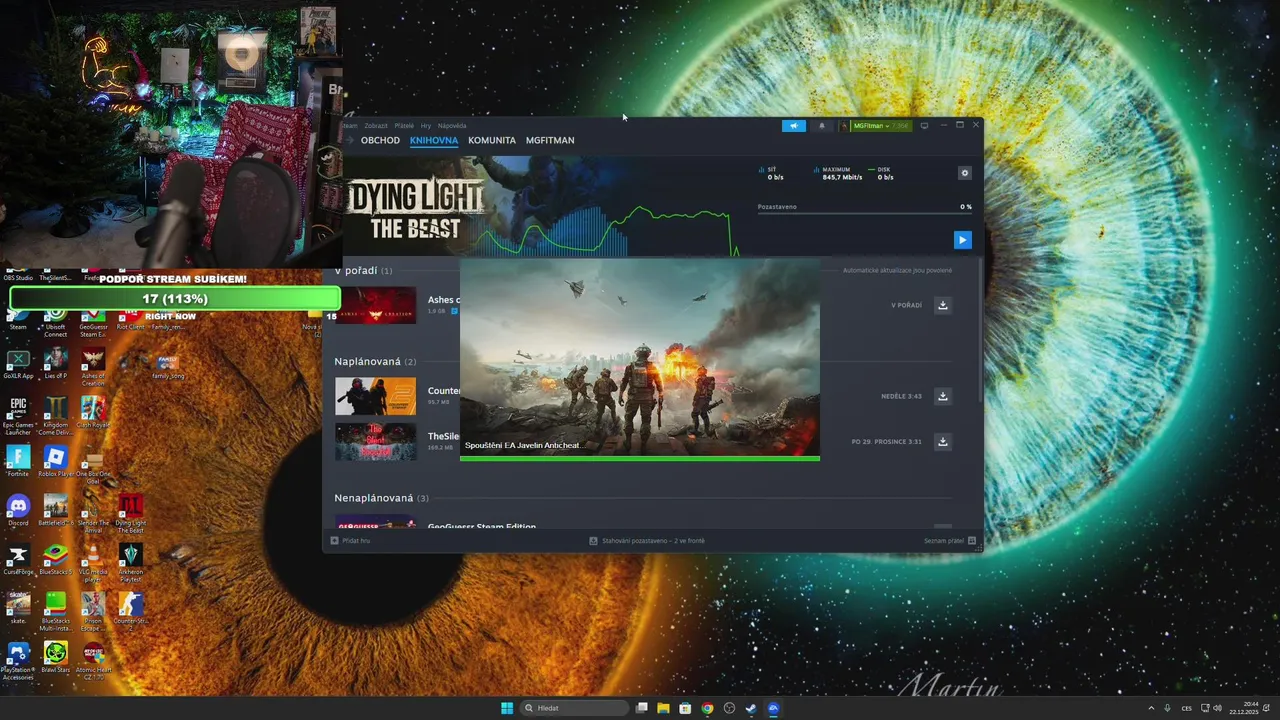Click the Ashes of Creation thumbnail
The image size is (1280, 720).
tap(375, 305)
